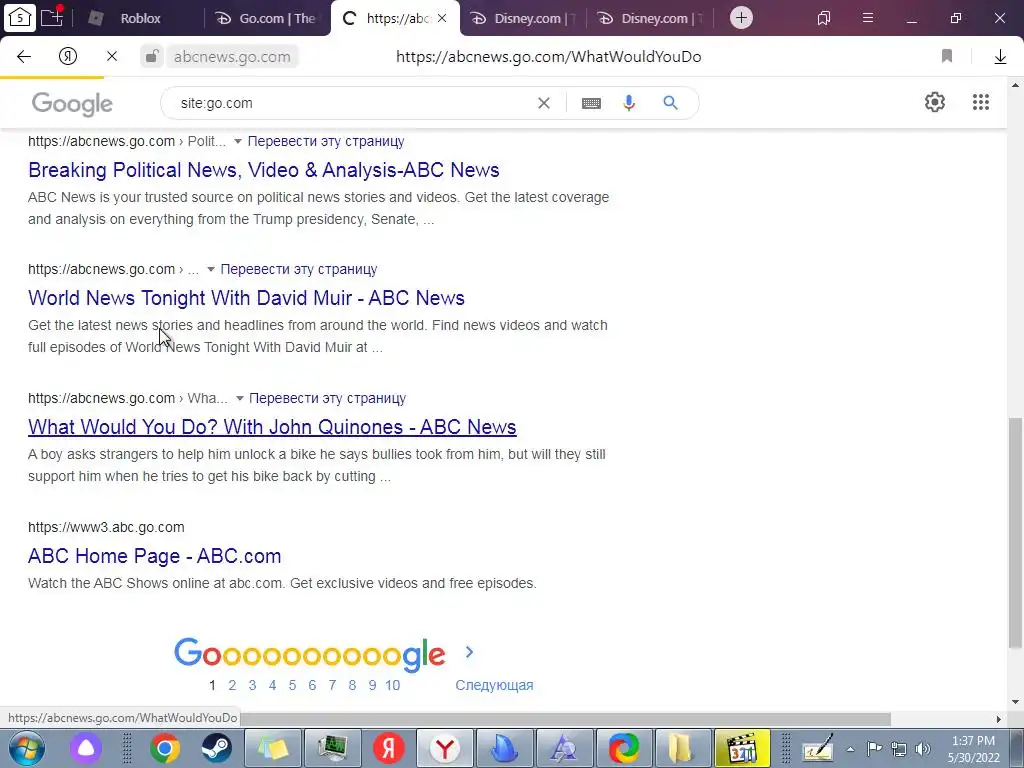Translate the Political News result page

point(326,141)
